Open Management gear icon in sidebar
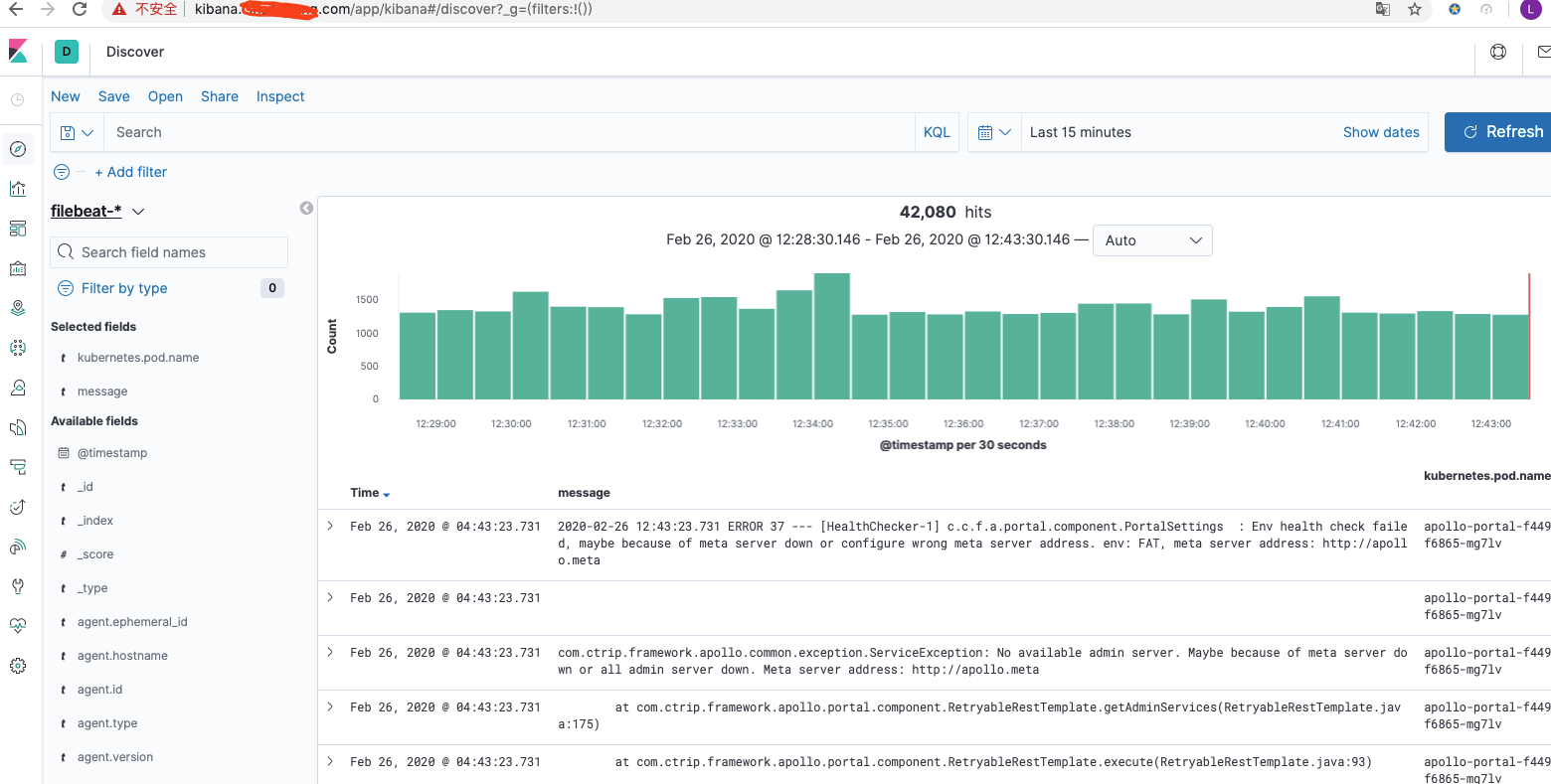 pos(18,666)
